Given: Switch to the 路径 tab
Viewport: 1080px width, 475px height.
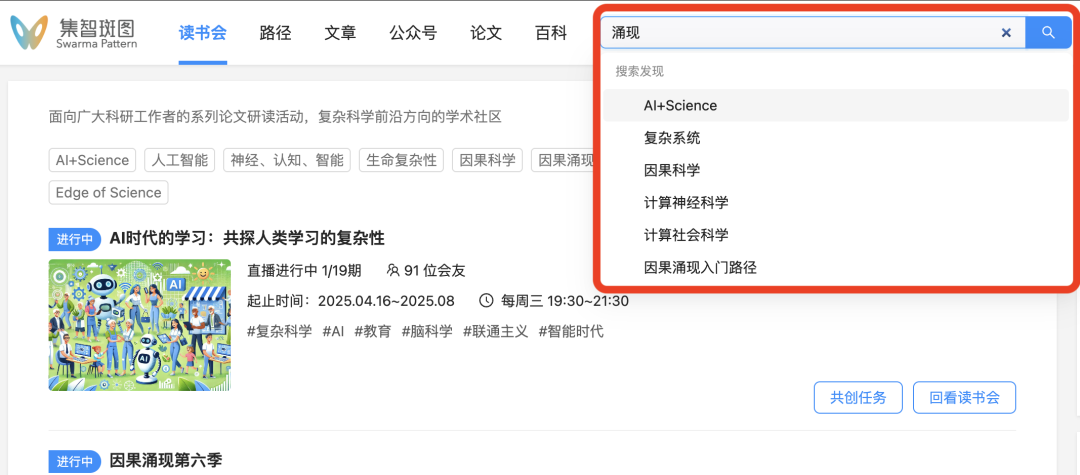Looking at the screenshot, I should [x=275, y=33].
